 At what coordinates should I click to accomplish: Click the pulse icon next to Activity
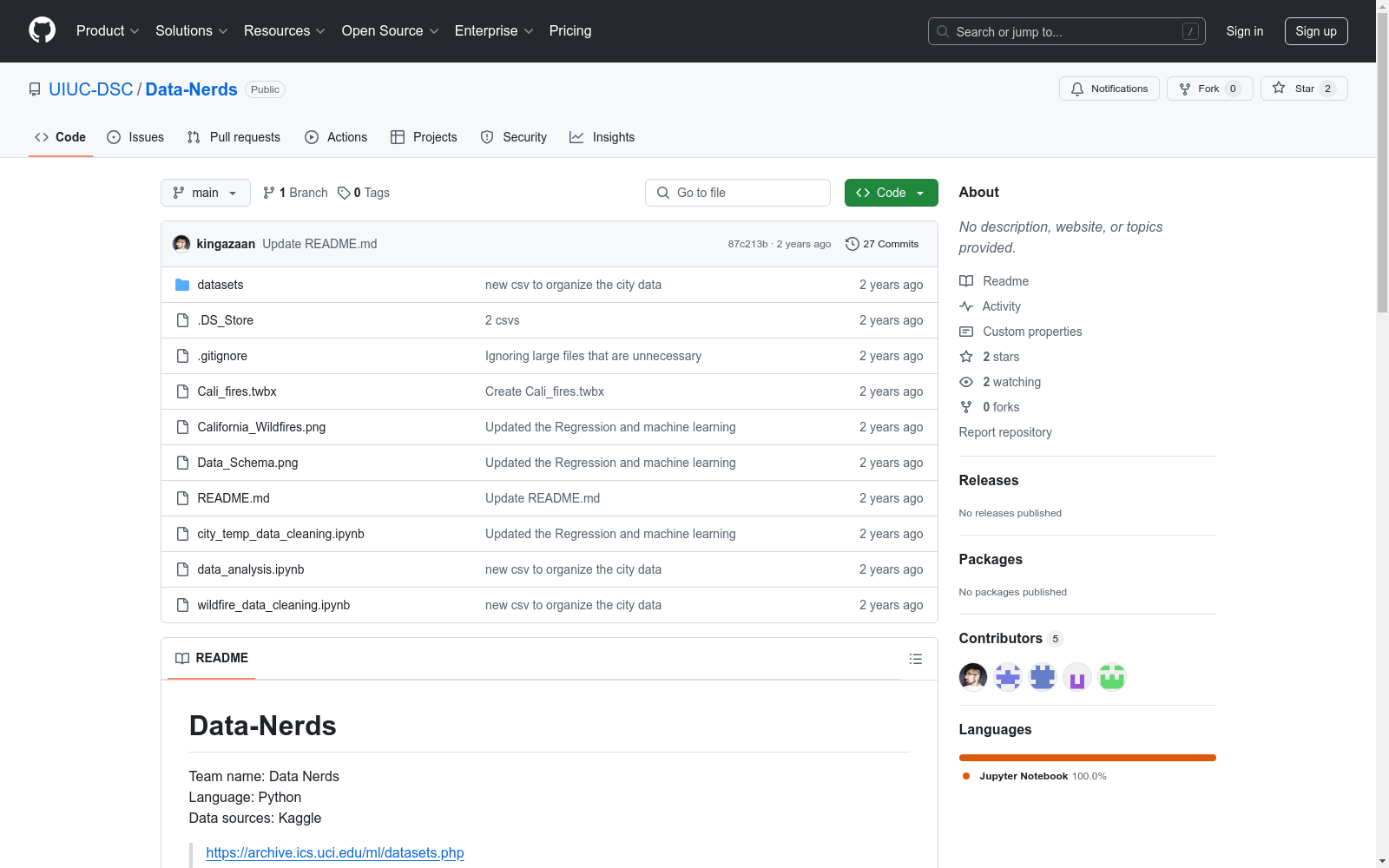point(966,306)
